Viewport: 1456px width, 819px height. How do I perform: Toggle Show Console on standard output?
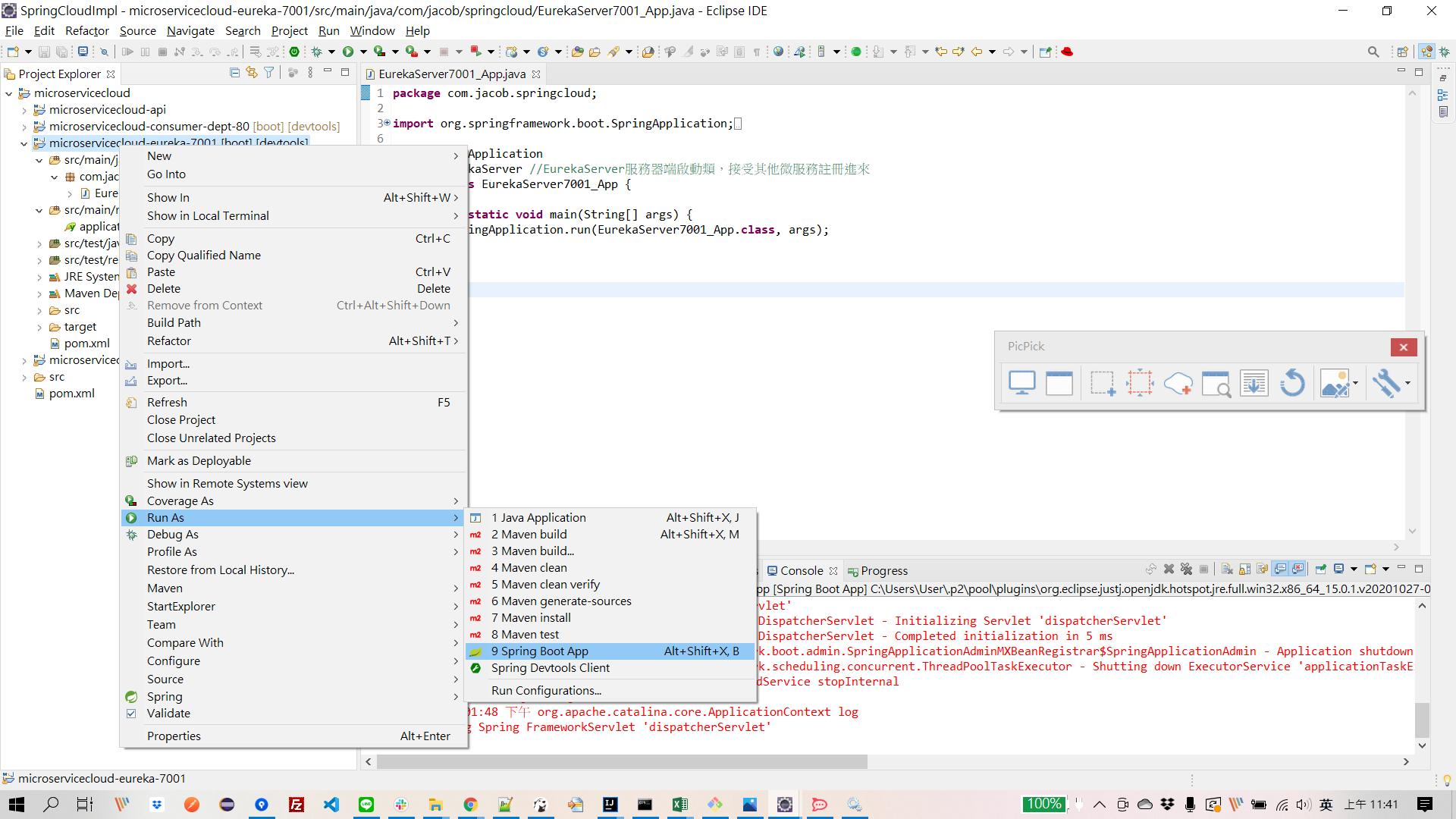[1280, 569]
